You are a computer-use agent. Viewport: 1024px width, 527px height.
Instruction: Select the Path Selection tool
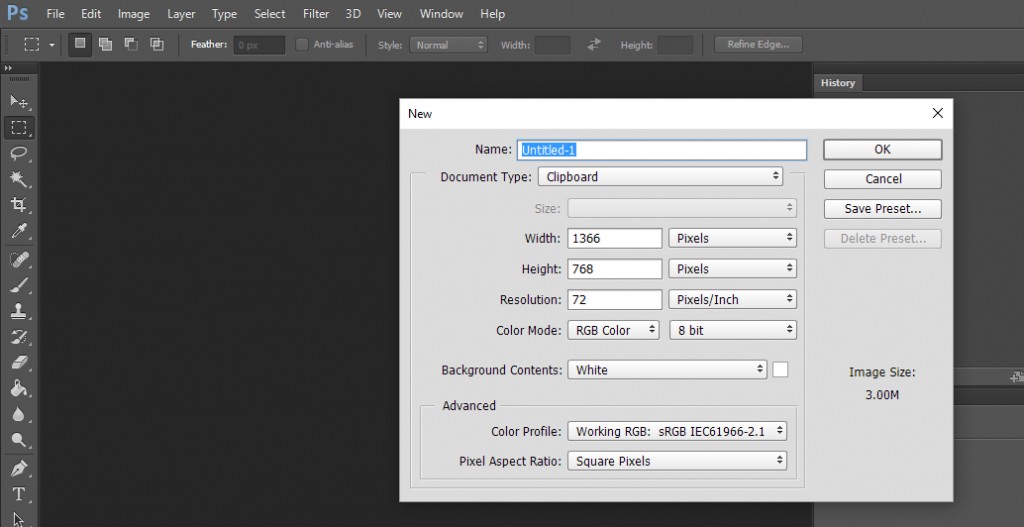tap(19, 519)
